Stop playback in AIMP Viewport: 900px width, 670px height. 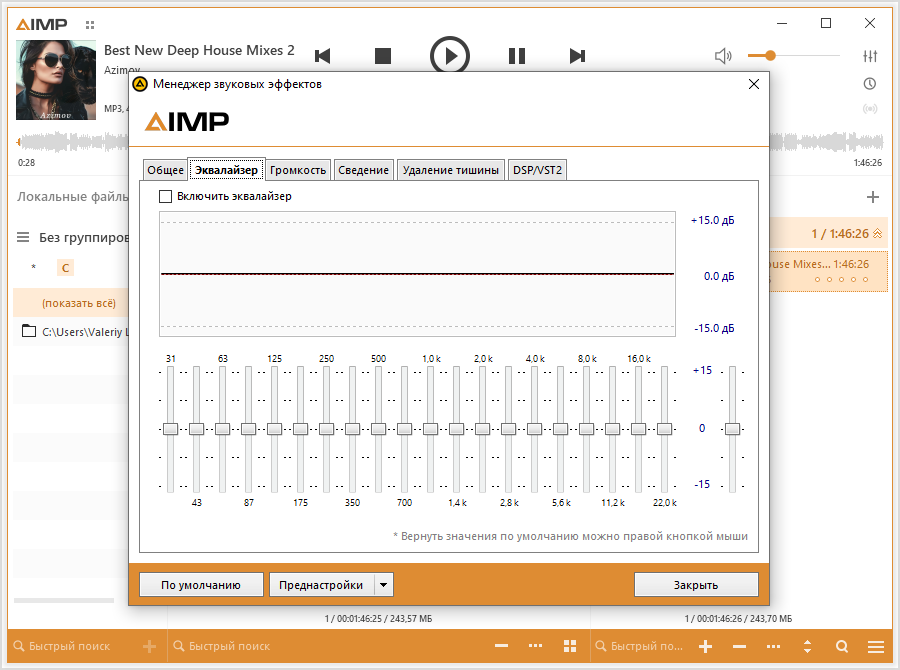pyautogui.click(x=383, y=56)
